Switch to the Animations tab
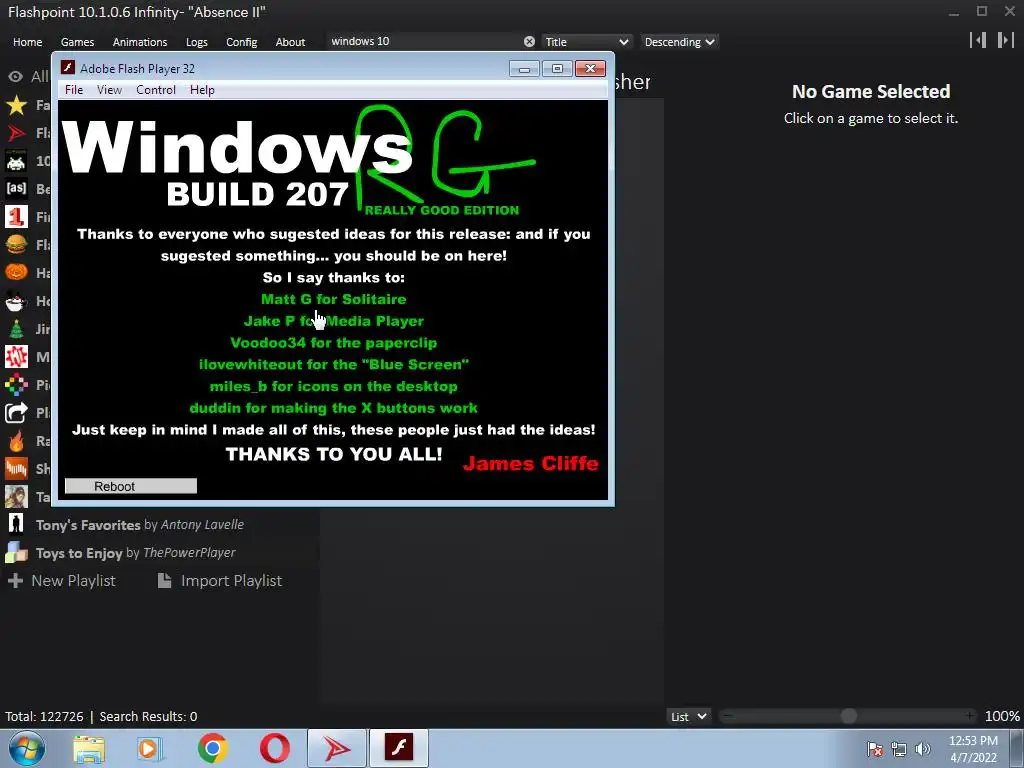Image resolution: width=1024 pixels, height=768 pixels. coord(140,42)
